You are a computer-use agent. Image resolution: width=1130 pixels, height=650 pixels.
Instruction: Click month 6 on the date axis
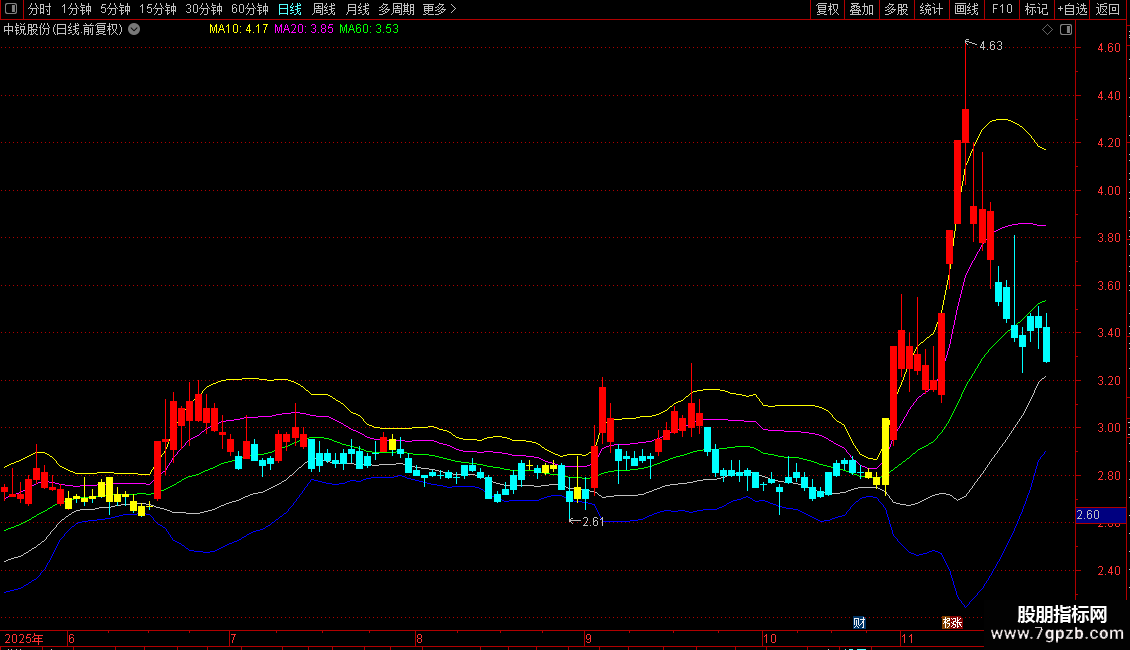(71, 638)
